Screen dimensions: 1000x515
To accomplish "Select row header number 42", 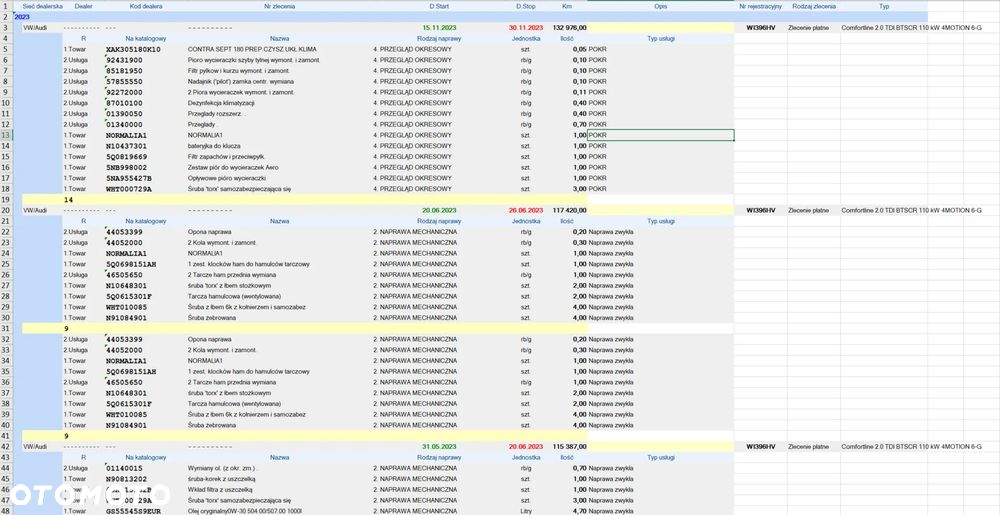I will (6, 447).
